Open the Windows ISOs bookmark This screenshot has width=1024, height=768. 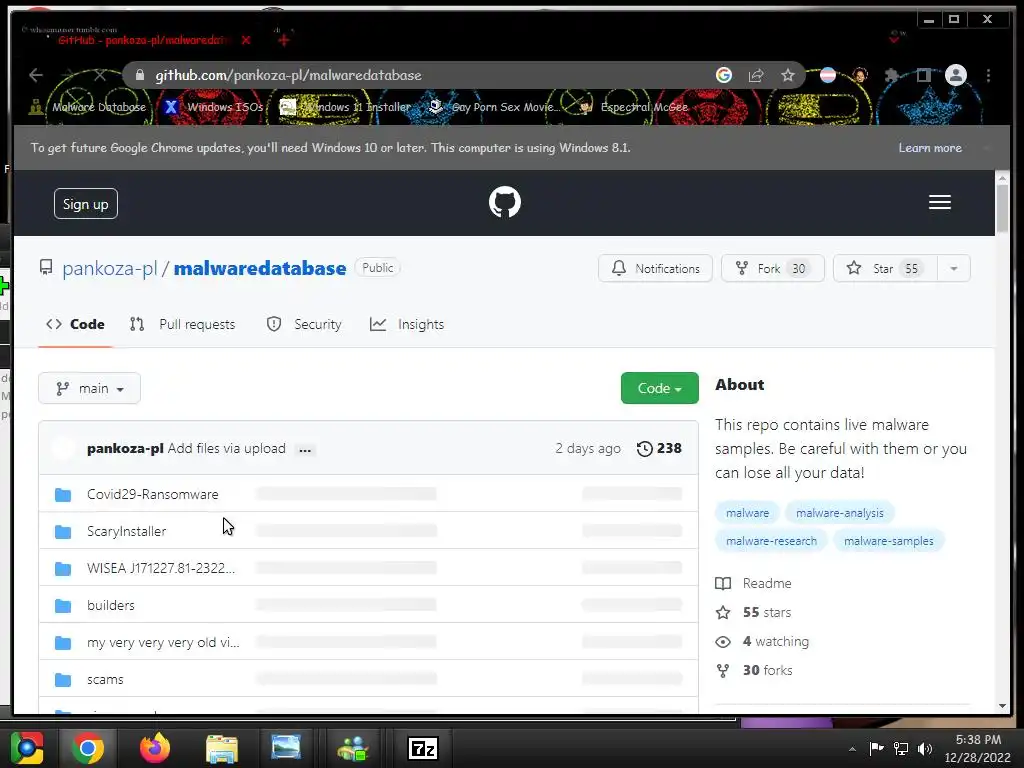pyautogui.click(x=214, y=107)
